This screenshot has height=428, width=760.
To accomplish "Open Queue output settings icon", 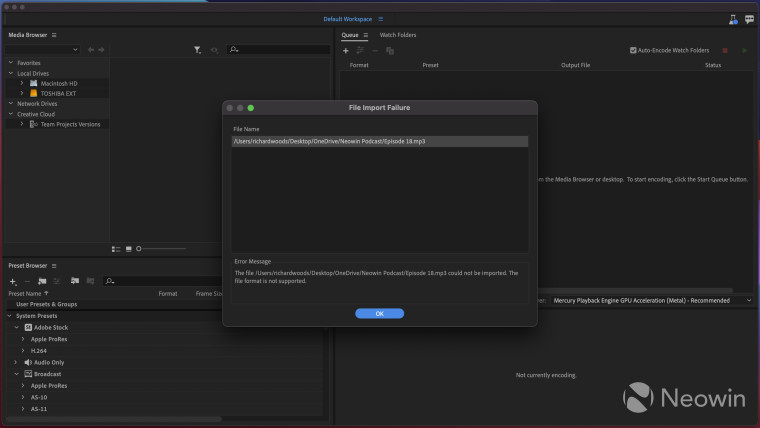I will [x=360, y=50].
